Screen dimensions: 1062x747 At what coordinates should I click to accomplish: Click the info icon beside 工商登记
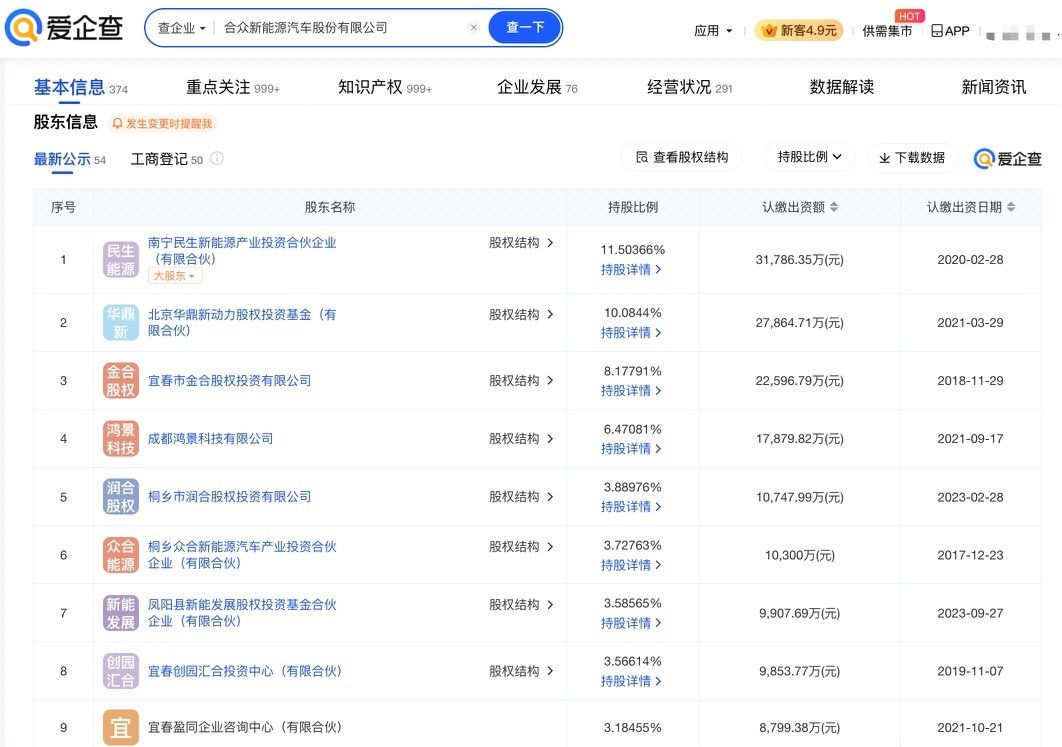[217, 159]
